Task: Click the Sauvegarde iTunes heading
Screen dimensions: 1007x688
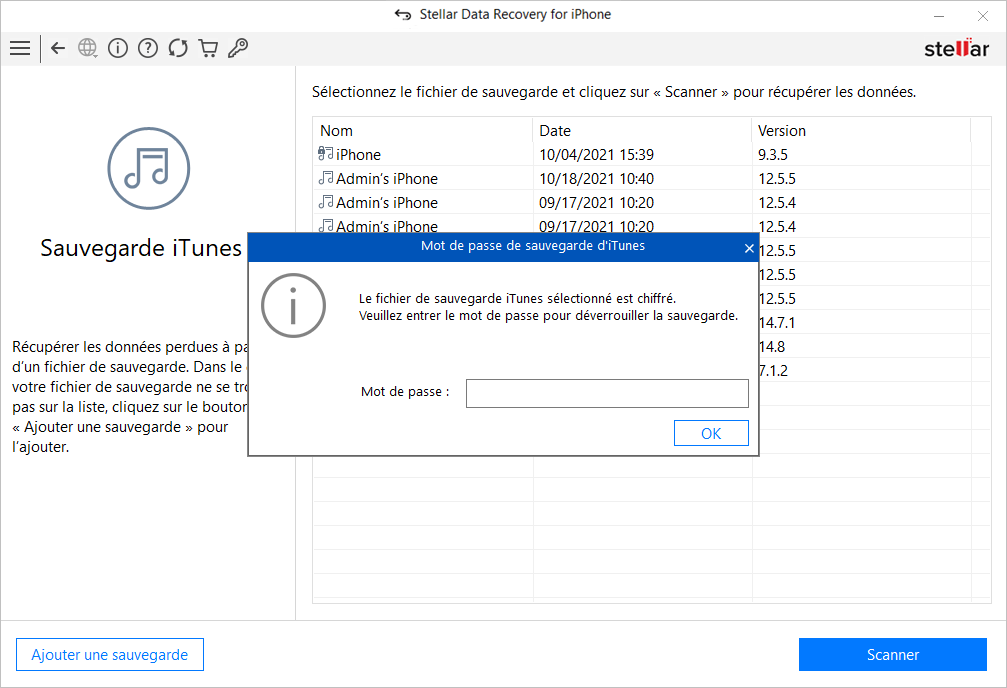Action: coord(141,249)
